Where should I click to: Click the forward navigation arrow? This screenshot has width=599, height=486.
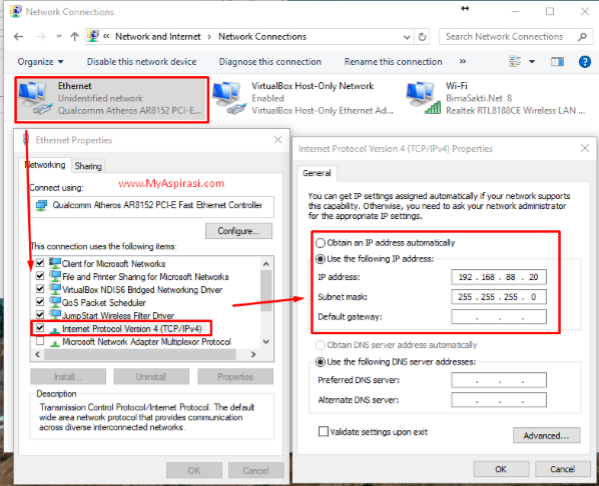(x=40, y=37)
